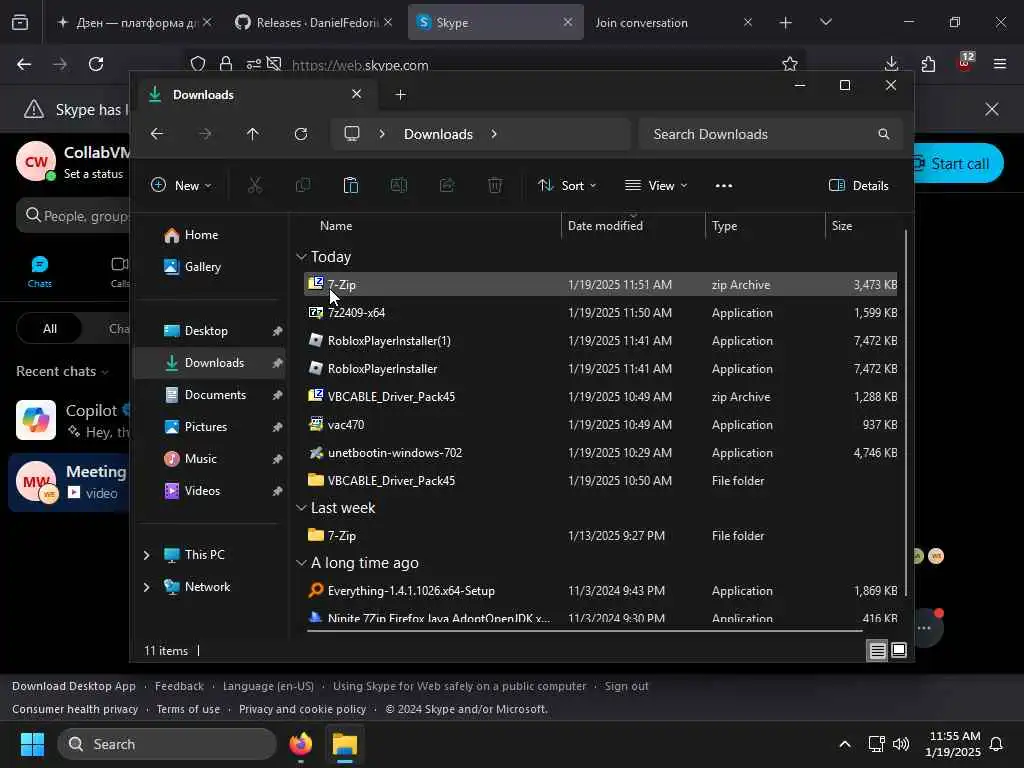This screenshot has height=768, width=1024.
Task: Refresh the Downloads folder view
Action: pyautogui.click(x=300, y=134)
